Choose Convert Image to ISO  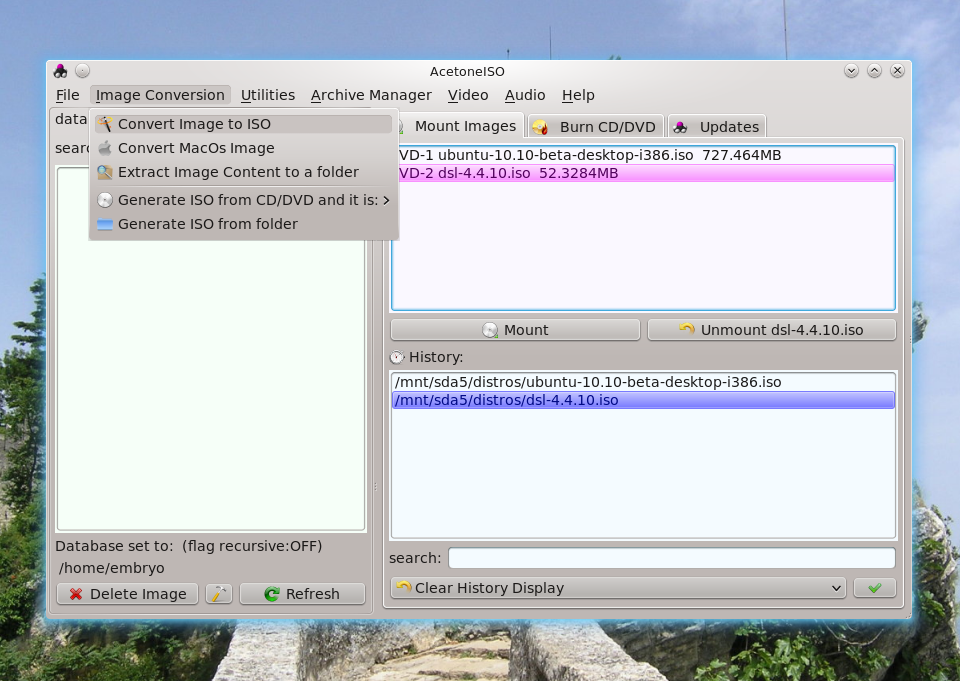click(x=244, y=124)
